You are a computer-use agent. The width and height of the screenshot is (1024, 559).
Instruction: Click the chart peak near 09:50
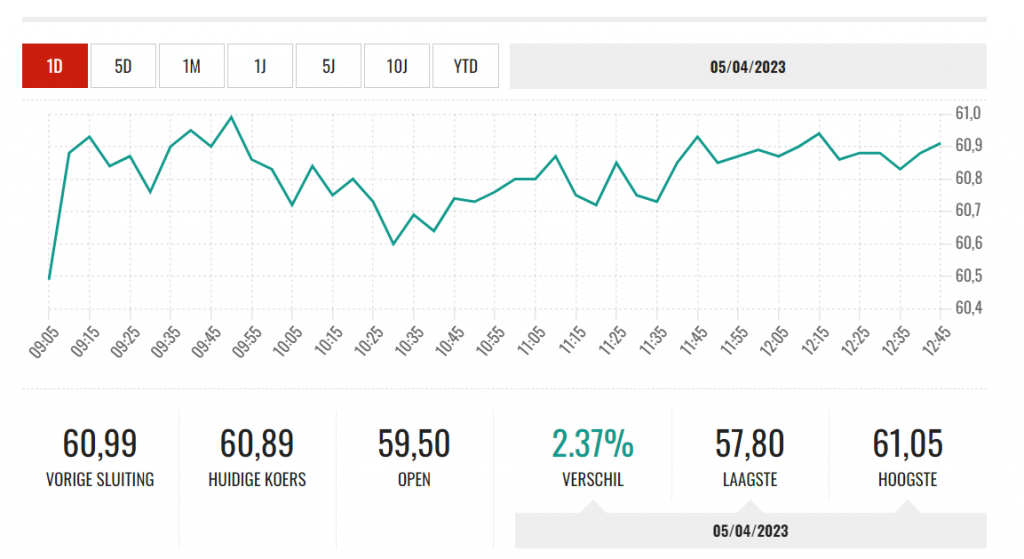pyautogui.click(x=231, y=117)
